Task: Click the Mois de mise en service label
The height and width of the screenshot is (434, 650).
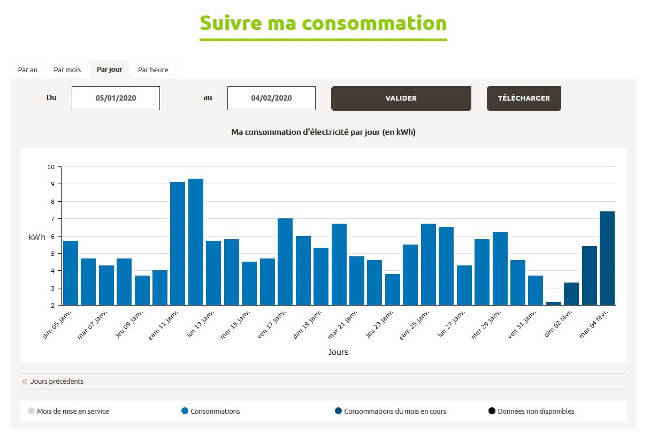Action: click(x=73, y=411)
